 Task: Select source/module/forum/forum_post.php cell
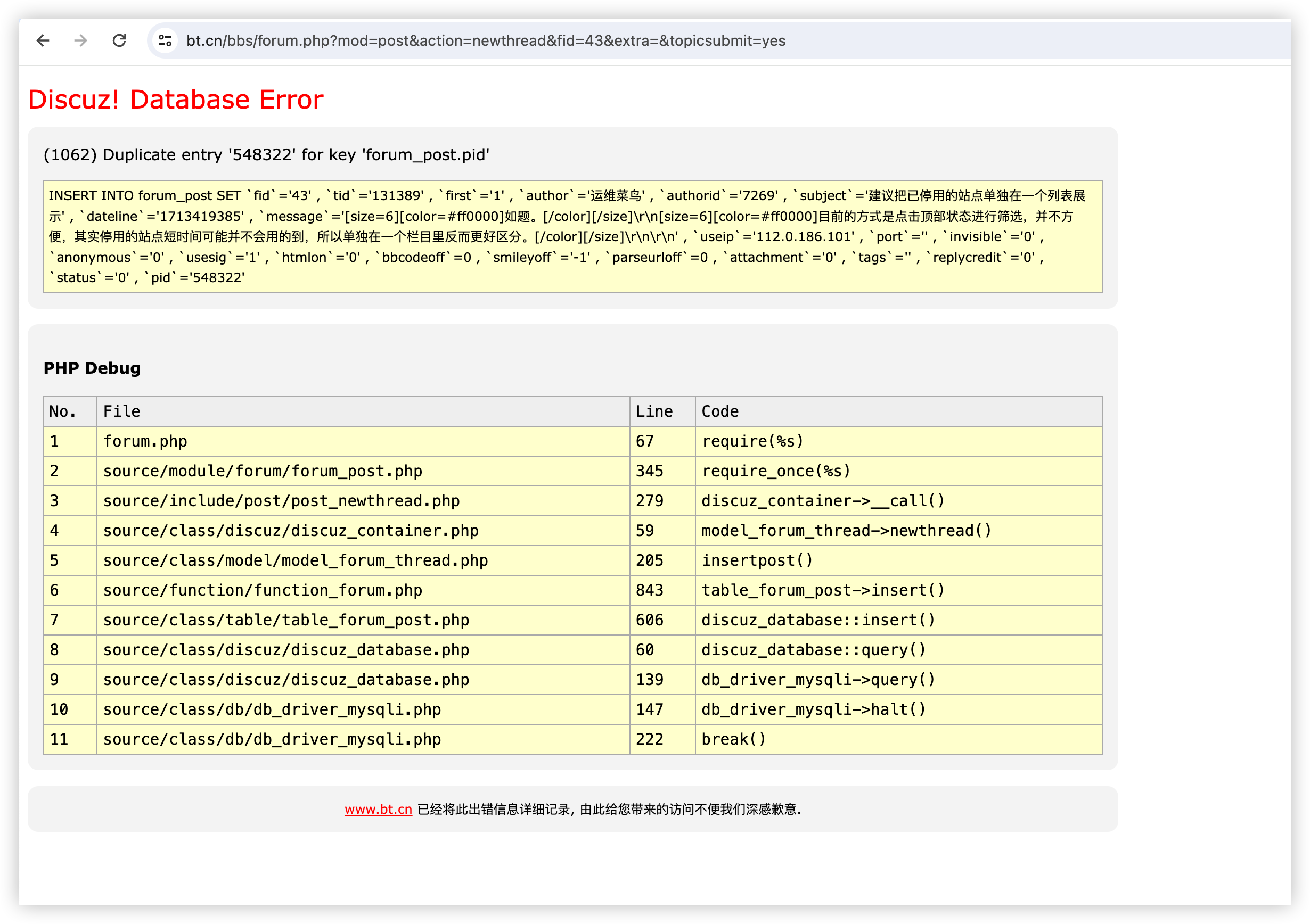[363, 471]
